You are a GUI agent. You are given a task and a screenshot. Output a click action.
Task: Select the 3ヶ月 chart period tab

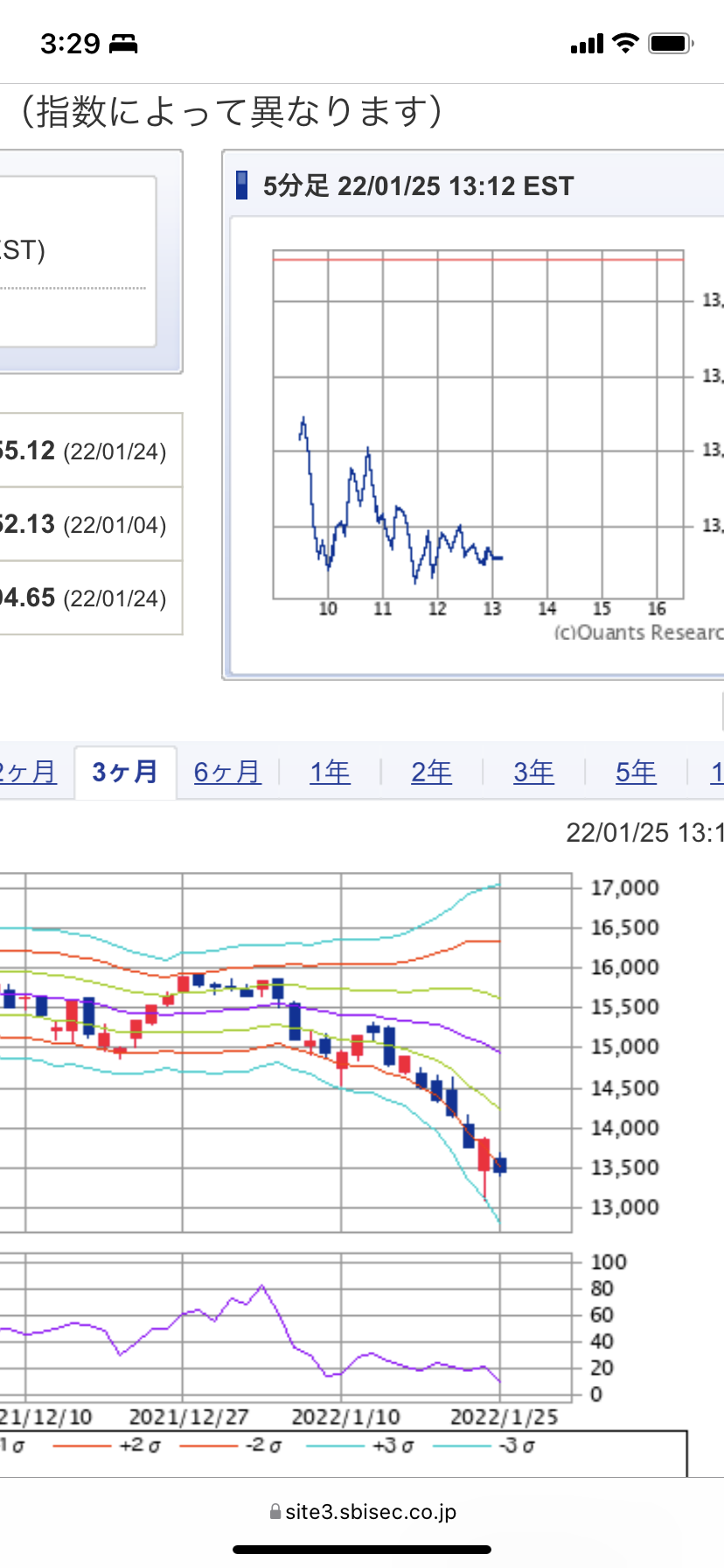click(x=125, y=772)
